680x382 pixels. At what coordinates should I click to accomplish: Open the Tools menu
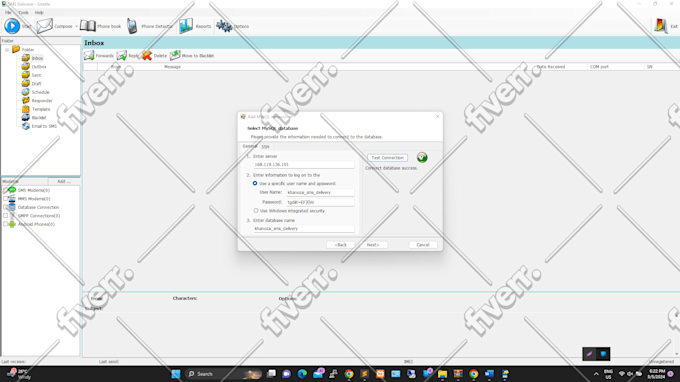pyautogui.click(x=23, y=13)
